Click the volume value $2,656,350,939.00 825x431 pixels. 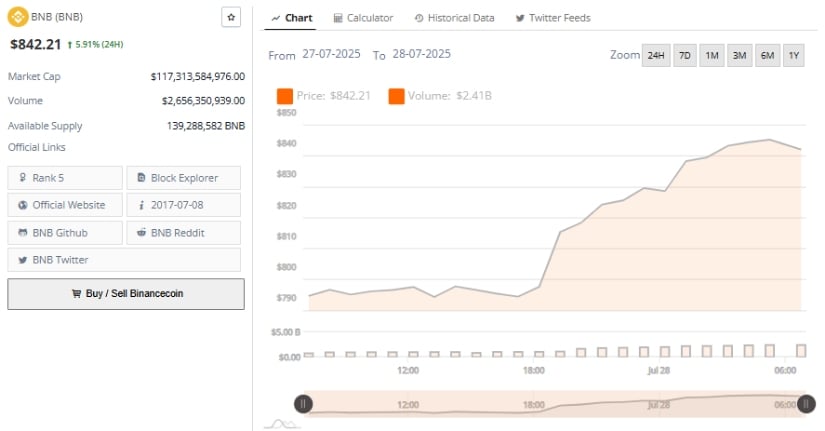point(203,101)
